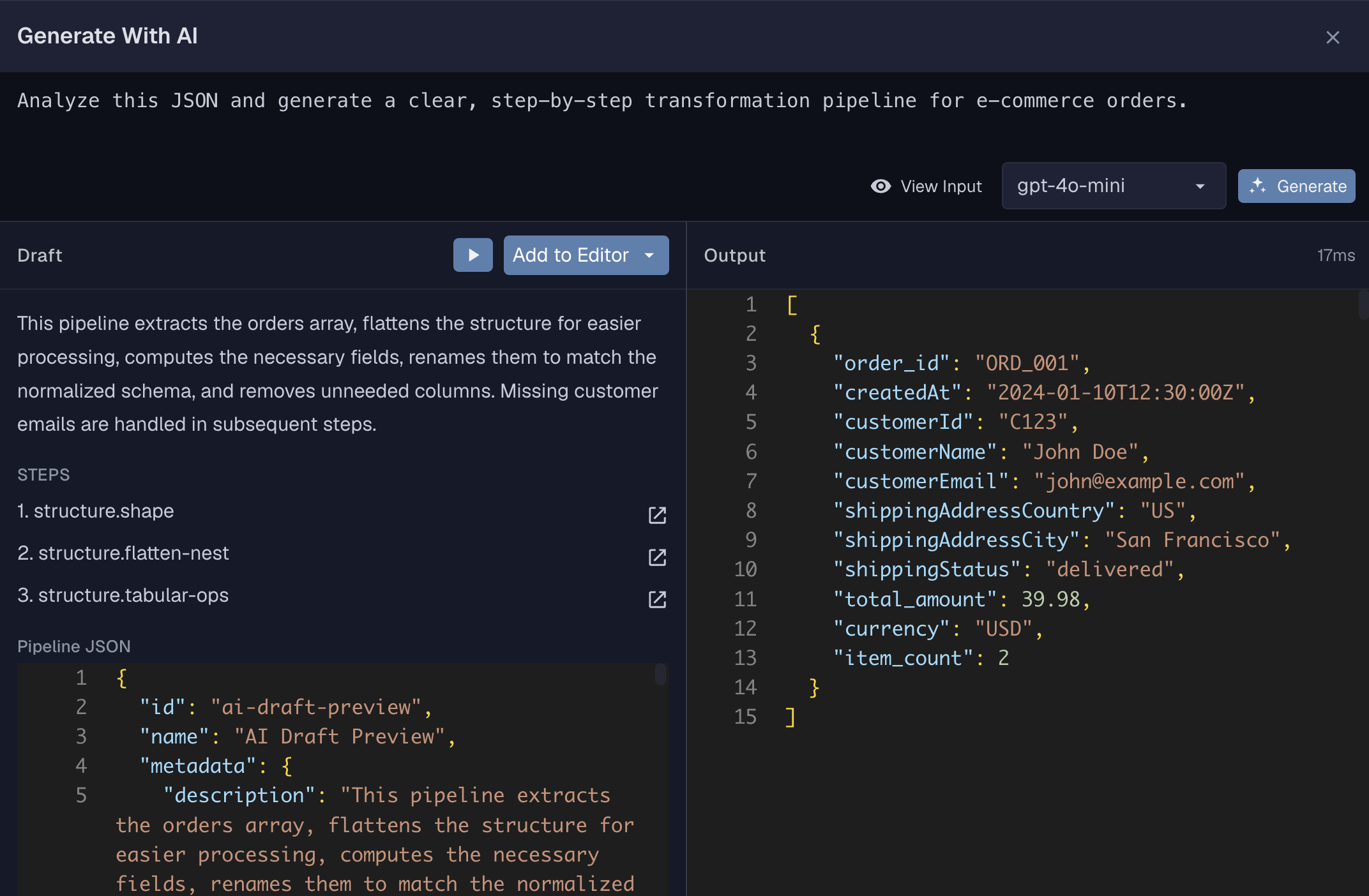Select the 1. structure.shape step
This screenshot has width=1369, height=896.
[x=96, y=511]
